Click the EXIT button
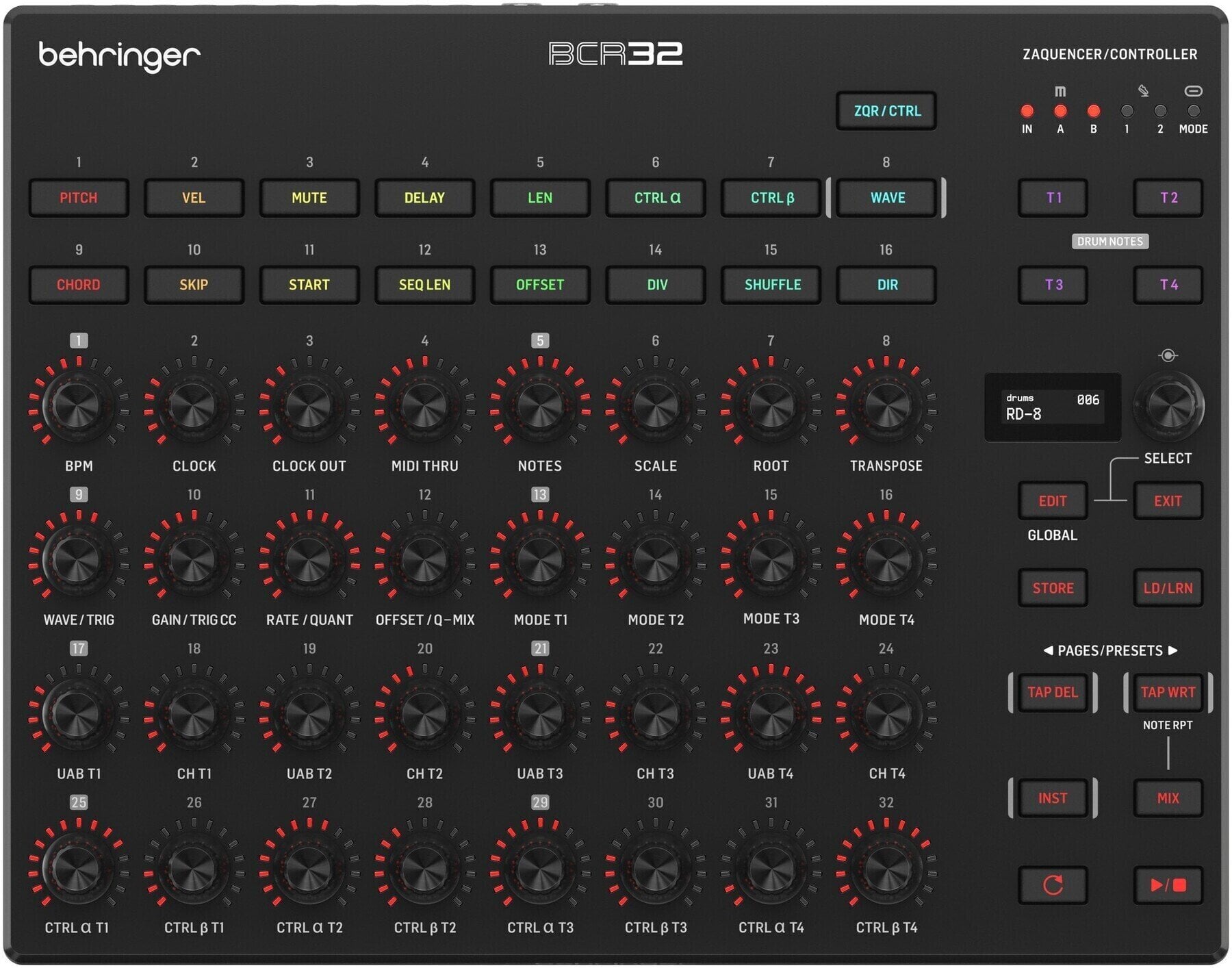Image resolution: width=1232 pixels, height=968 pixels. (1168, 501)
